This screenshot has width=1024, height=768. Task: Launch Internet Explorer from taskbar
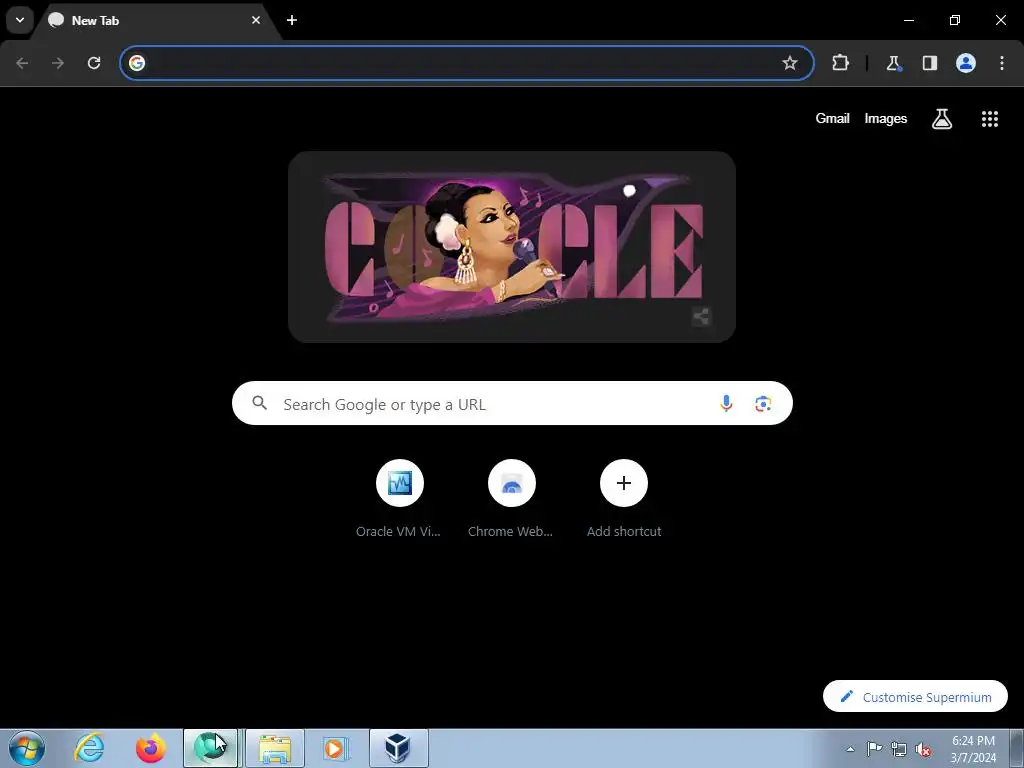[89, 748]
